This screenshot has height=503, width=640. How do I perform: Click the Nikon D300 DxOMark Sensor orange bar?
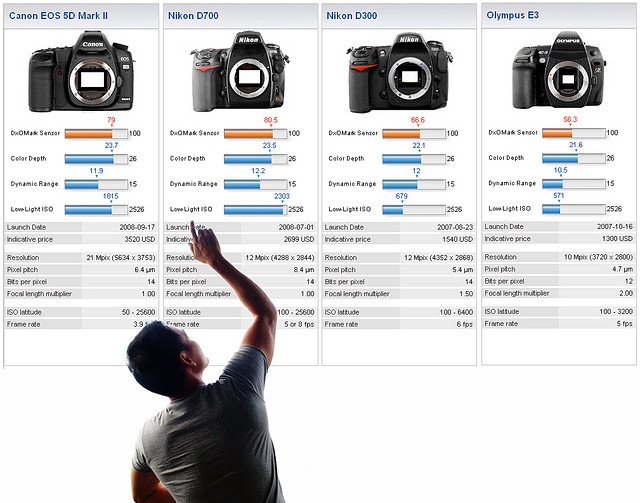pos(414,134)
